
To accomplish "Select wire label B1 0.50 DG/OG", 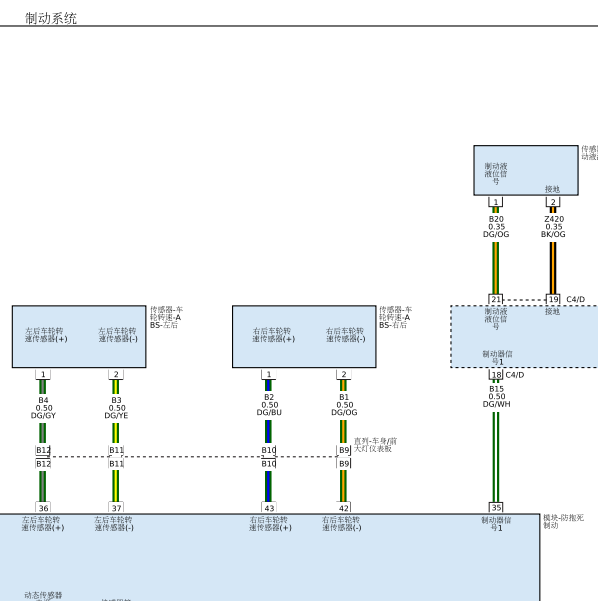I will (x=344, y=405).
